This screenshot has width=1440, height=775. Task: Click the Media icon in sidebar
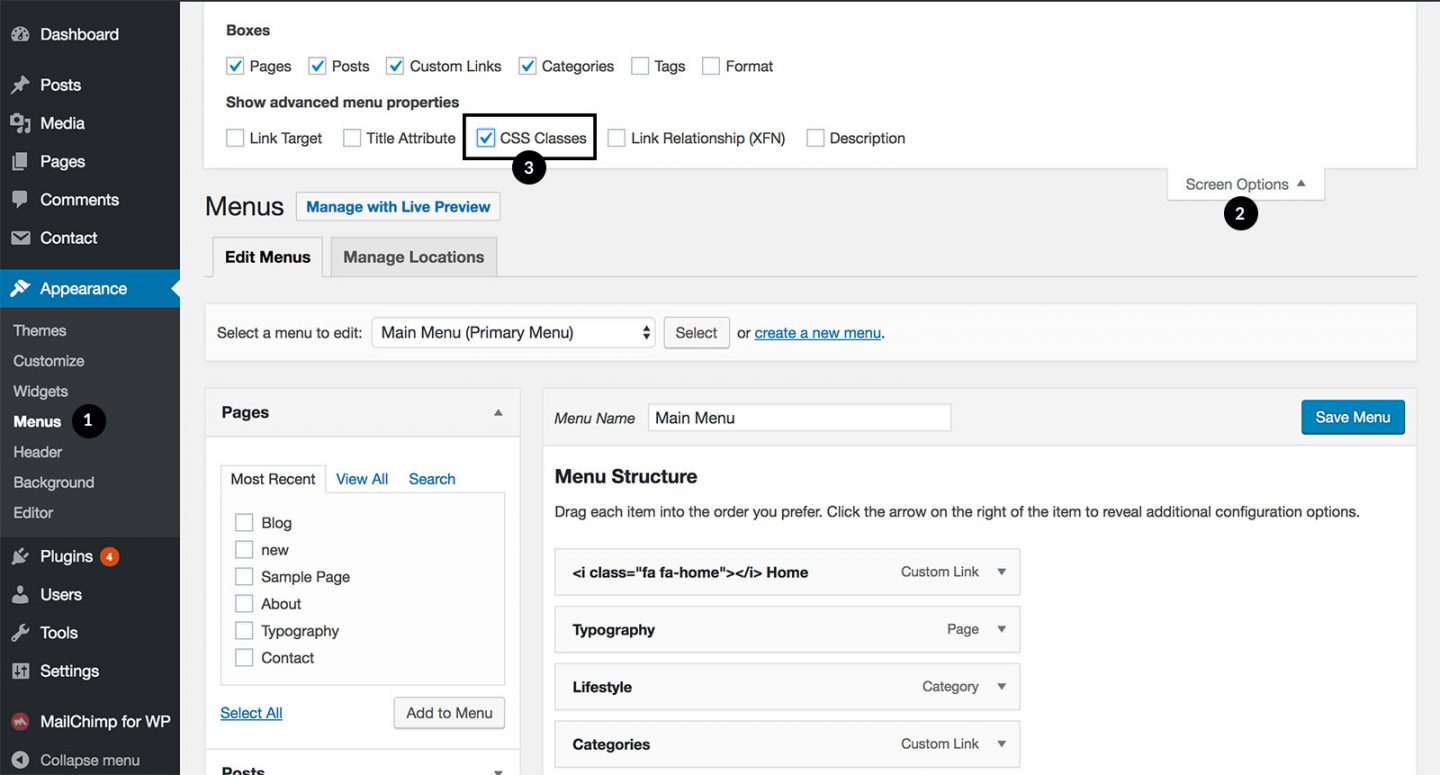20,123
